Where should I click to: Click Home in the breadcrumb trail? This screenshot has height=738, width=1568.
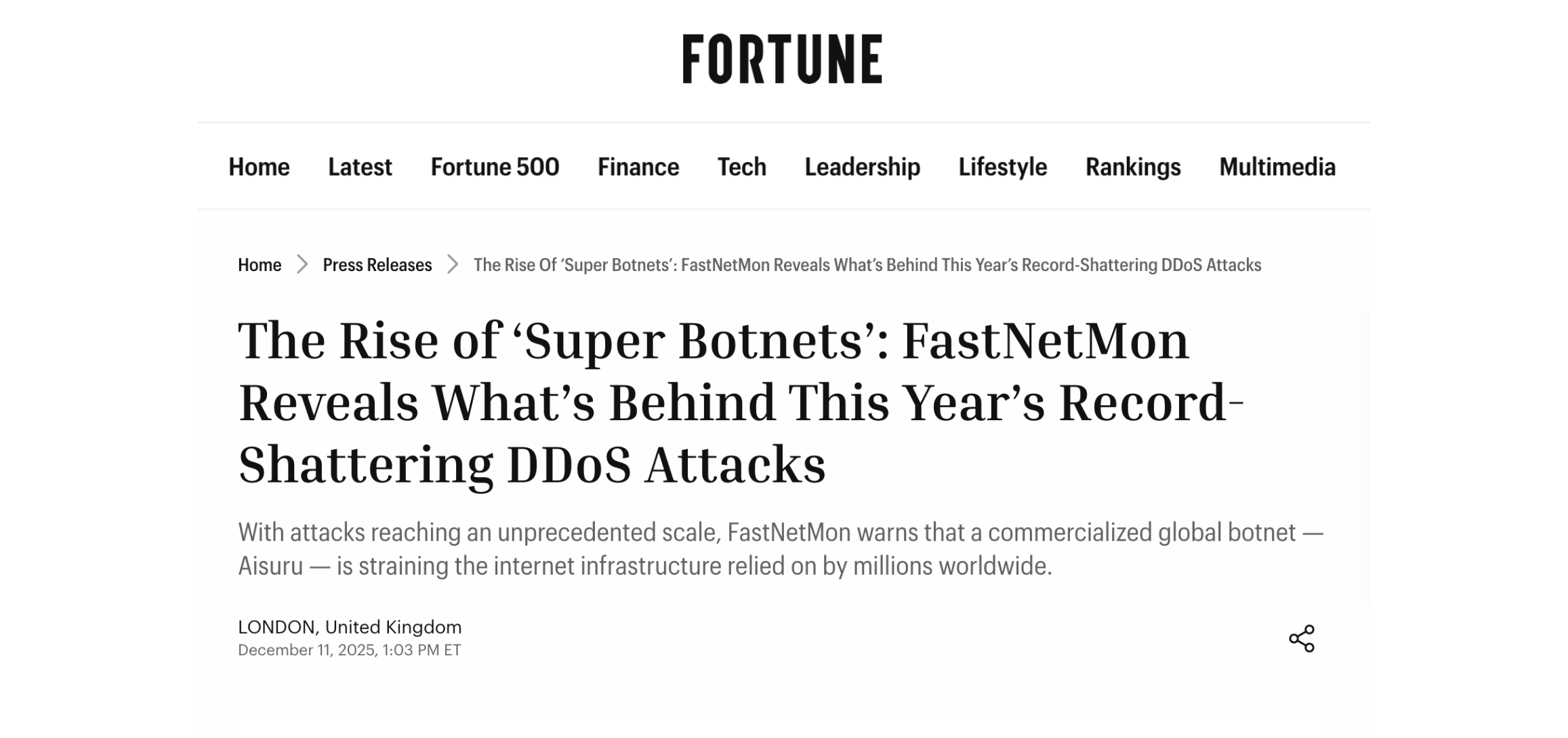click(x=259, y=265)
